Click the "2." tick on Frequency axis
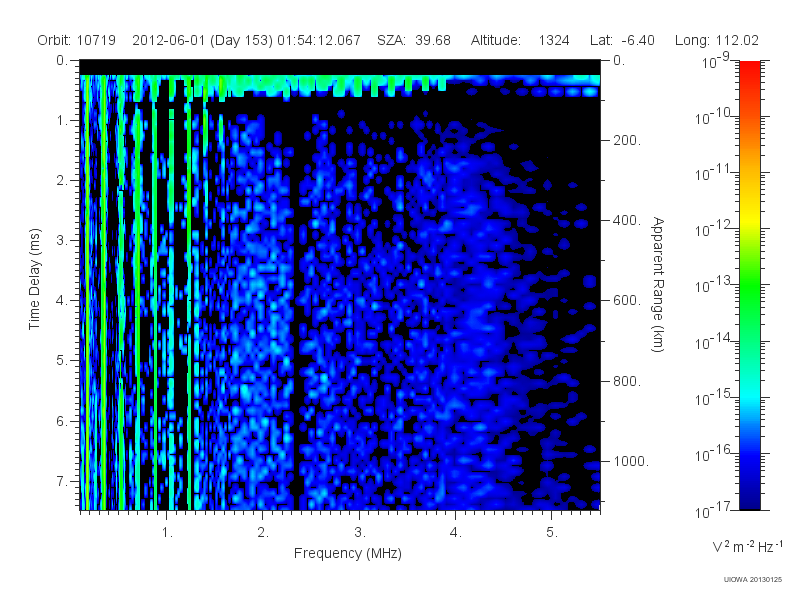Viewport: 800px width, 600px height. point(263,533)
